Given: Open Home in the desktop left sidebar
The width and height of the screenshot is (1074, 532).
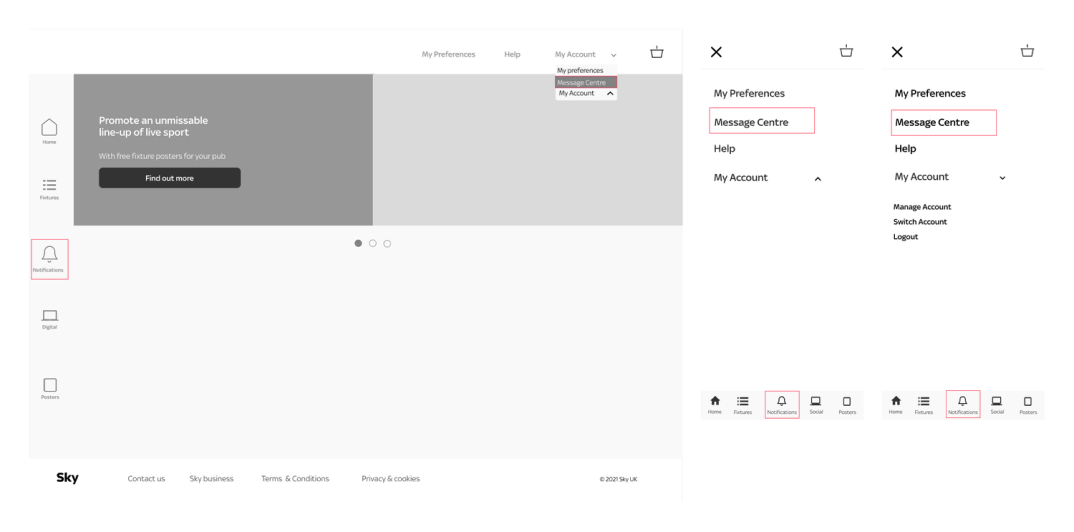Looking at the screenshot, I should (49, 131).
